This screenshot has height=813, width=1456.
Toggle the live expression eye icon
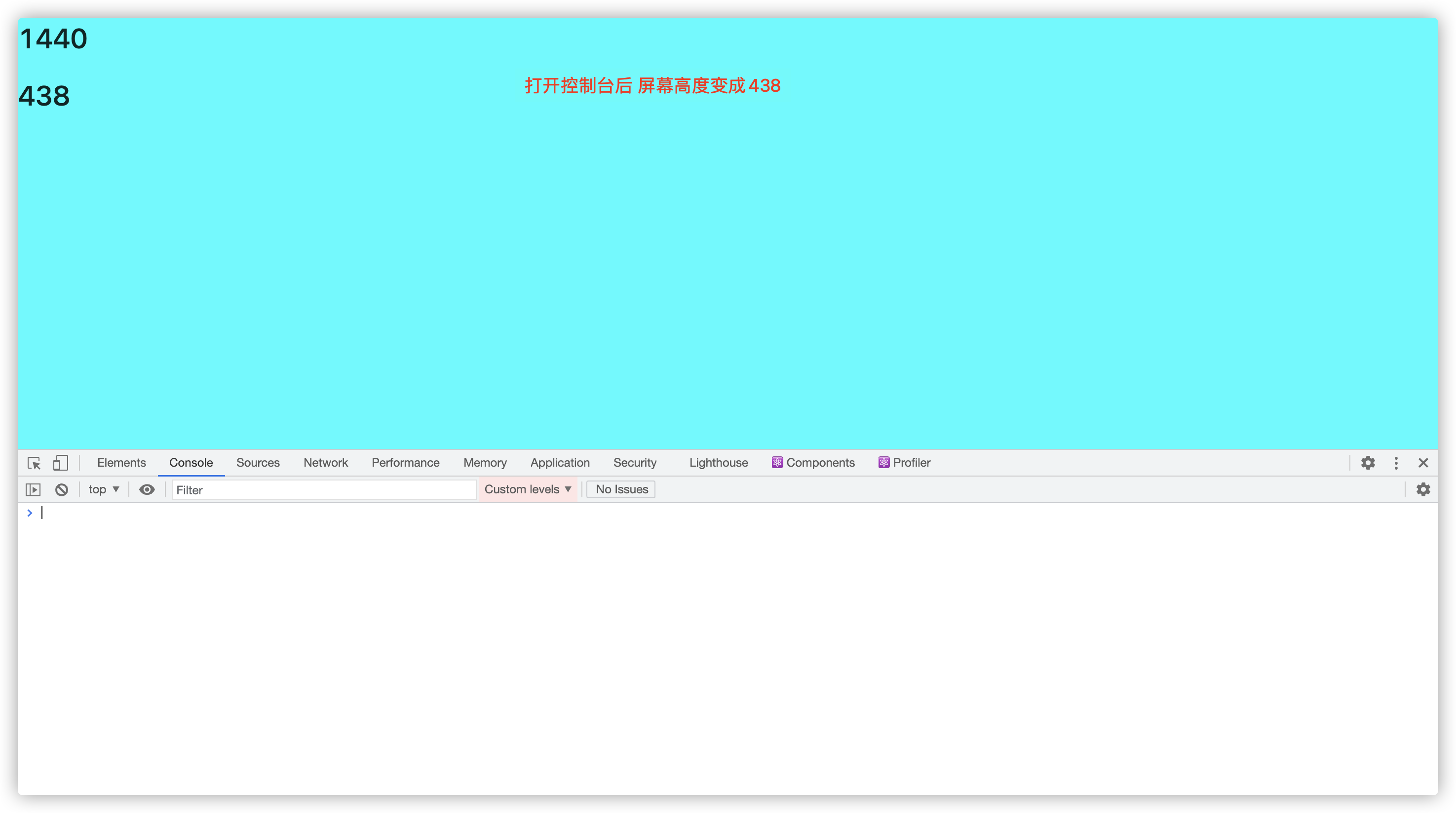pos(147,489)
